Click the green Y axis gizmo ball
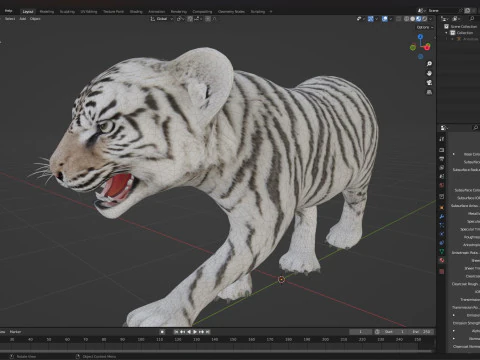480x360 pixels. pyautogui.click(x=413, y=47)
